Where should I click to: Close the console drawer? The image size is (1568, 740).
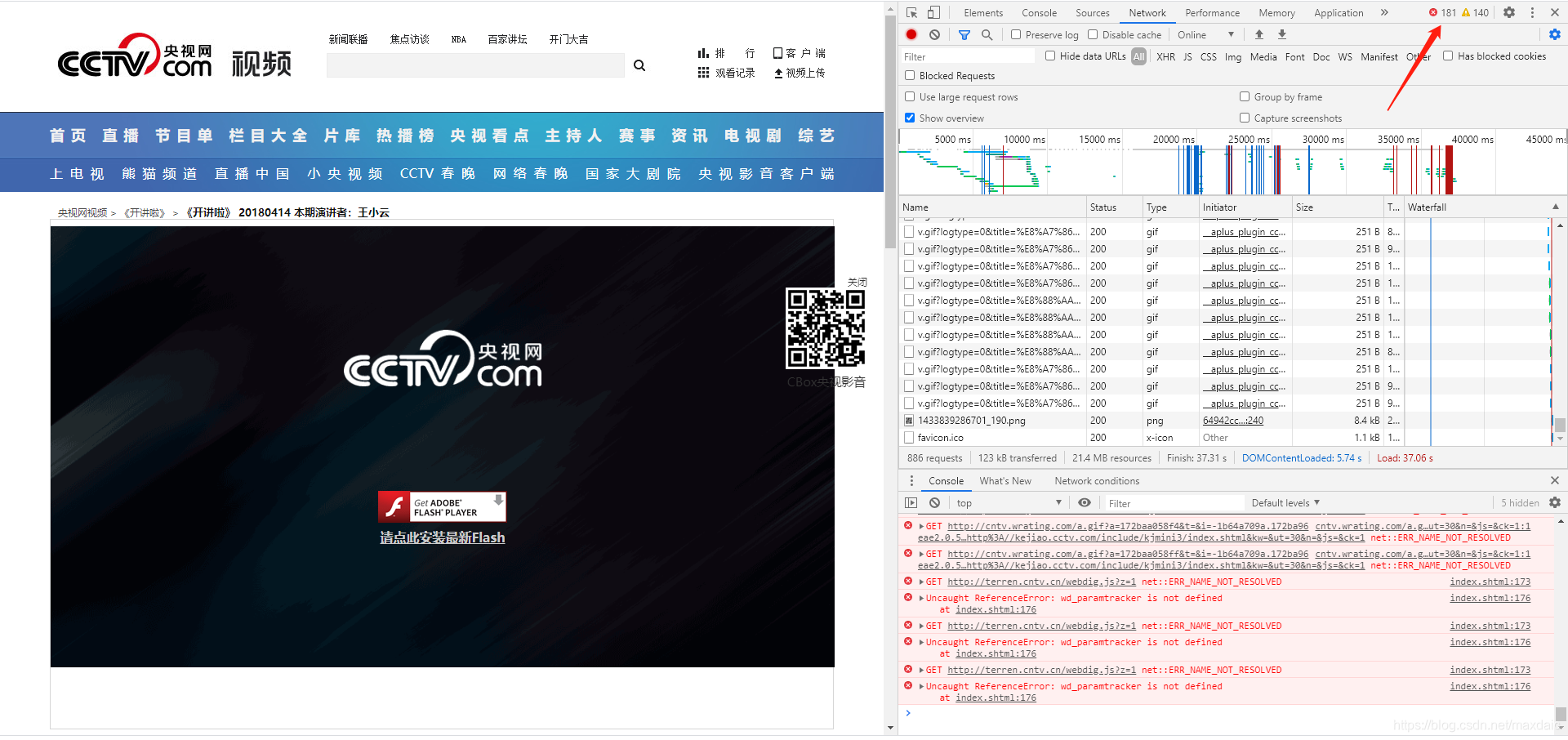point(1555,480)
